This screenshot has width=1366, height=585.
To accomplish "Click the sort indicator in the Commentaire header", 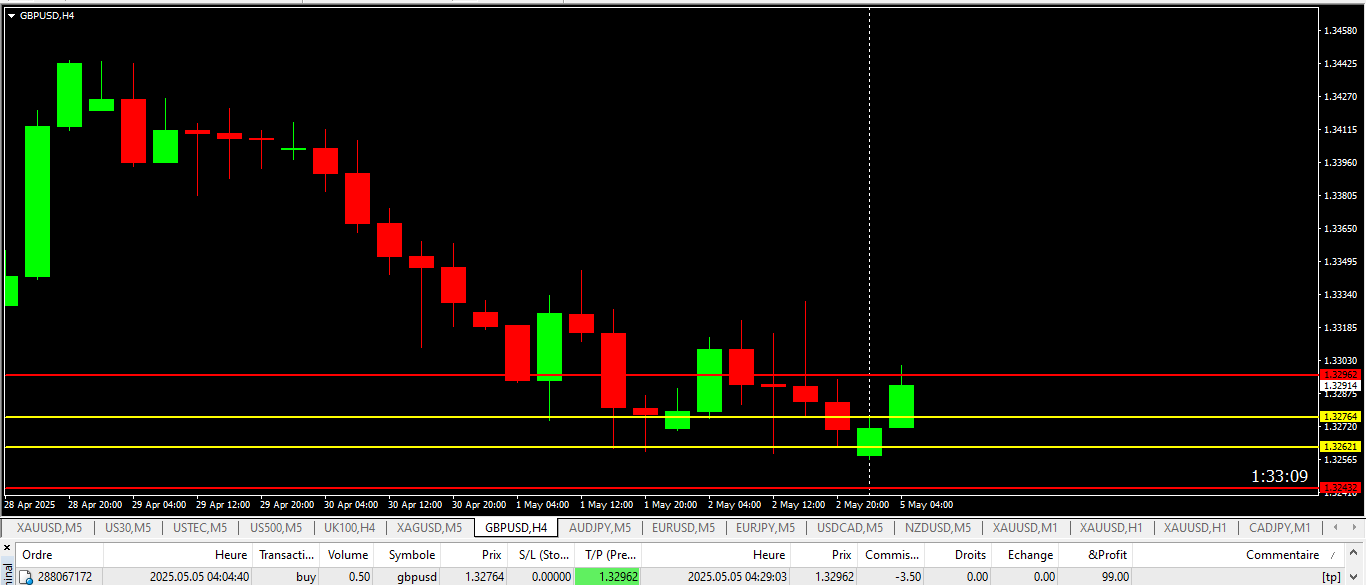I will tap(1331, 556).
